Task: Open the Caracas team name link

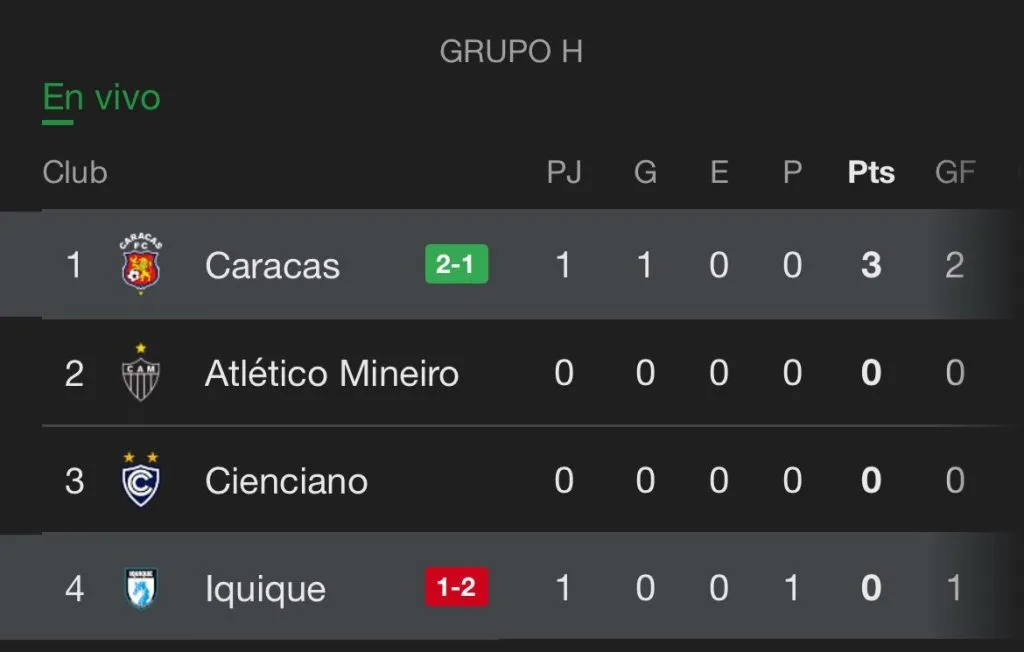Action: (272, 266)
